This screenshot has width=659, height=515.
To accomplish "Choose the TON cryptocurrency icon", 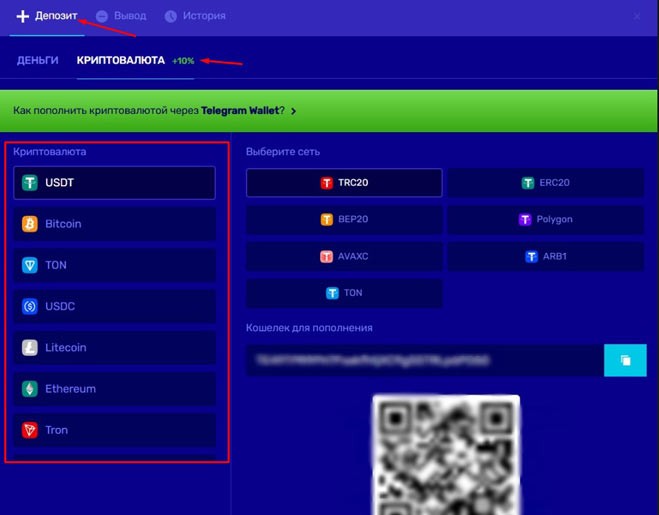I will [x=30, y=265].
